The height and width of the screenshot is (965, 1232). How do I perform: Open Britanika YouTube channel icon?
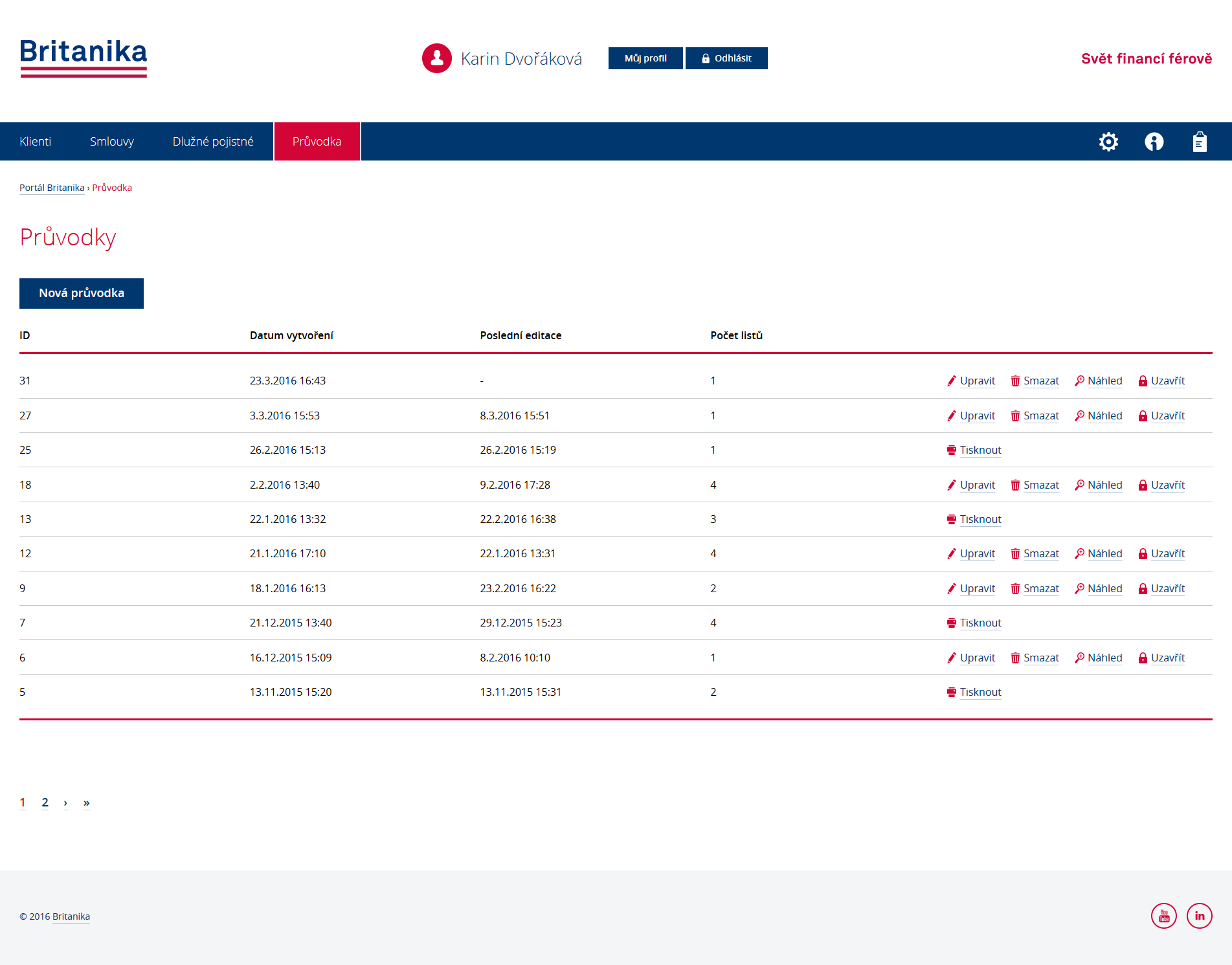1163,916
